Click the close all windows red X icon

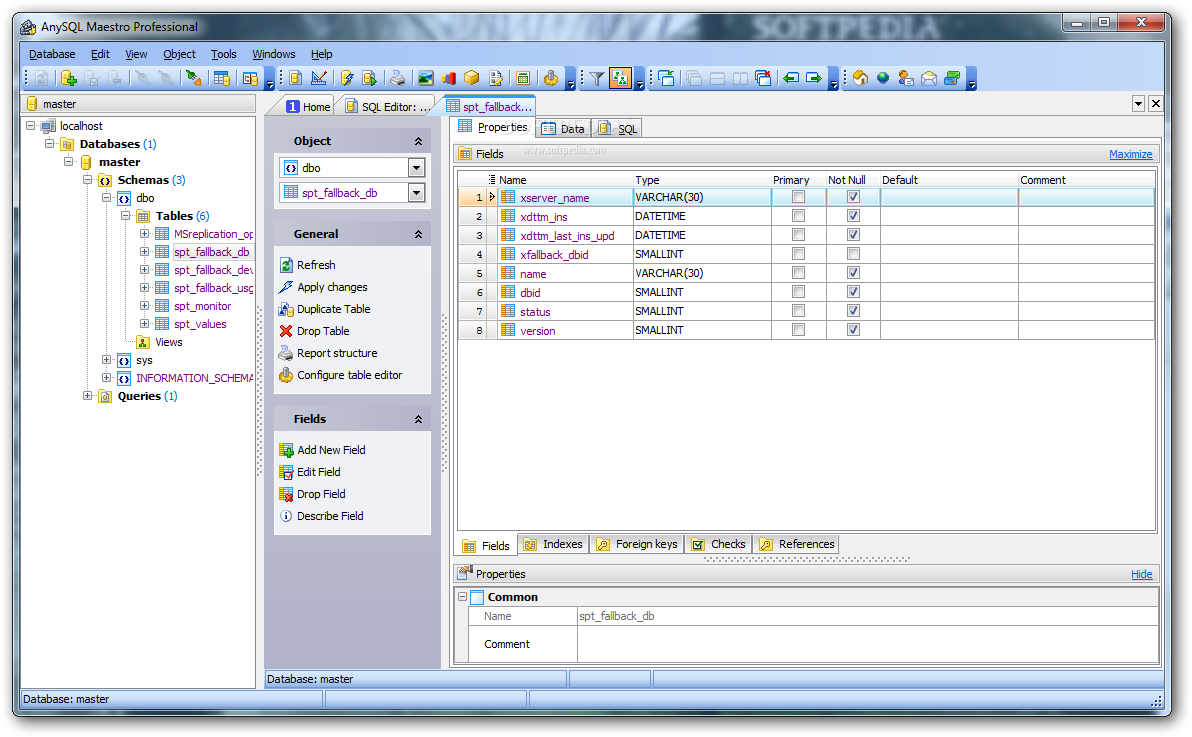tap(763, 78)
